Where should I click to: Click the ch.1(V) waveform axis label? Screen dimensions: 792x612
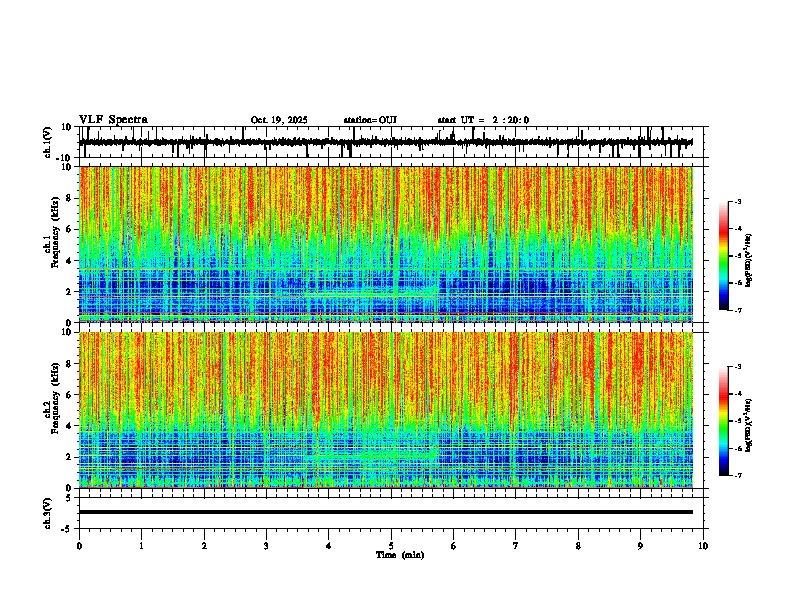click(x=48, y=142)
